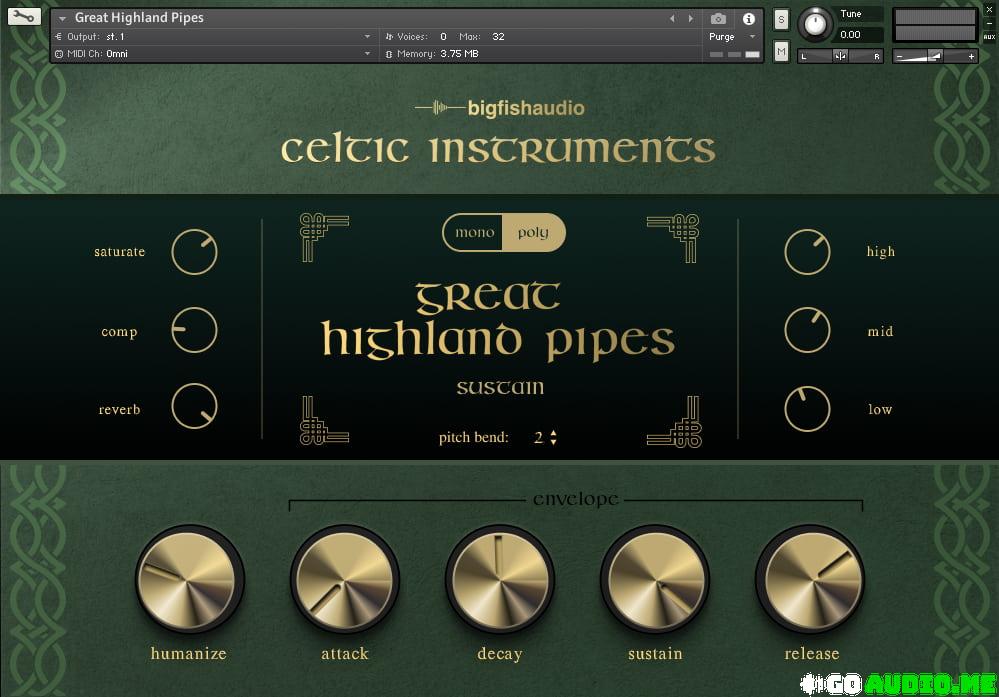Image resolution: width=999 pixels, height=697 pixels.
Task: Open the MIDI Ch Omni dropdown
Action: 367,54
